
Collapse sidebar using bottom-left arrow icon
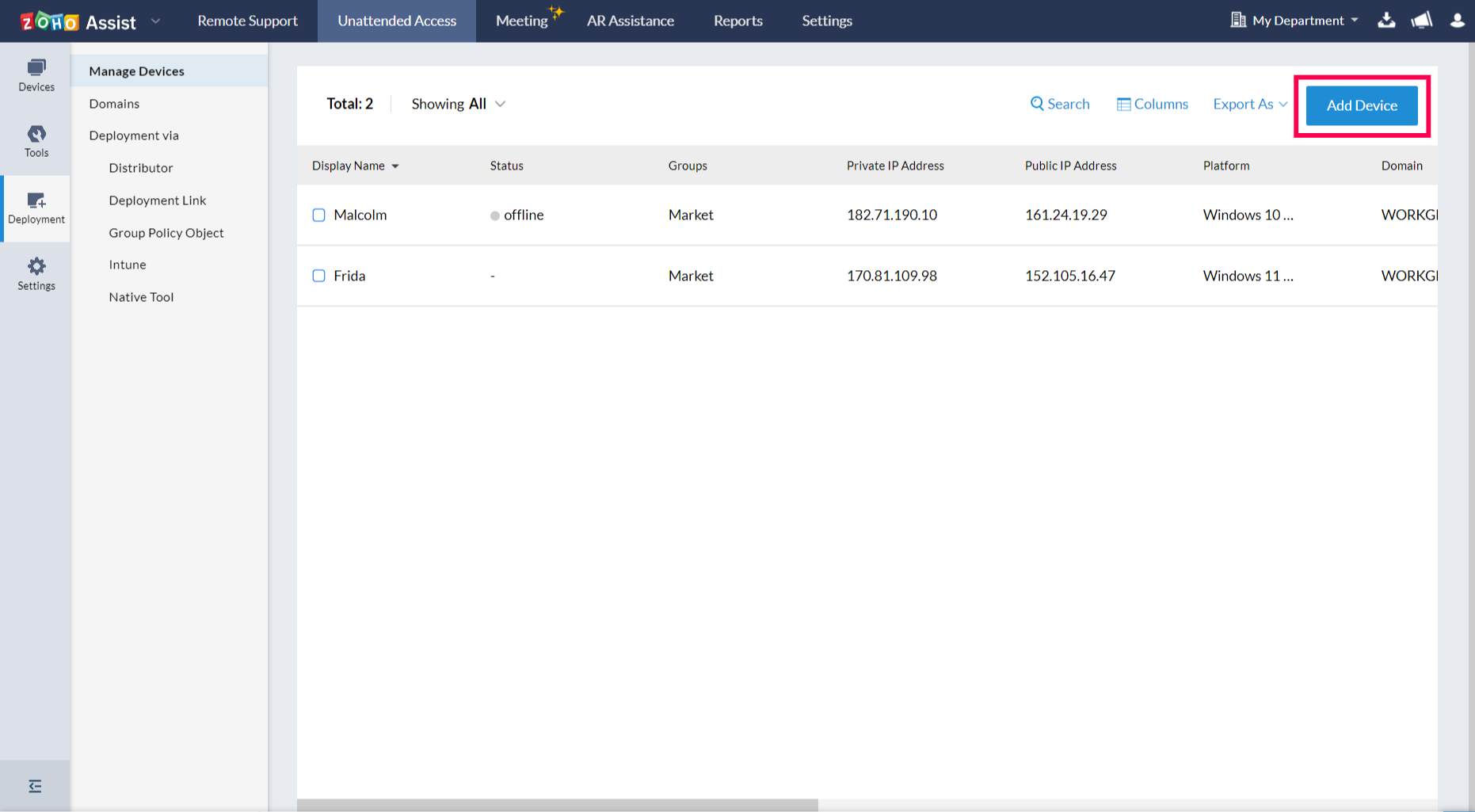(35, 785)
